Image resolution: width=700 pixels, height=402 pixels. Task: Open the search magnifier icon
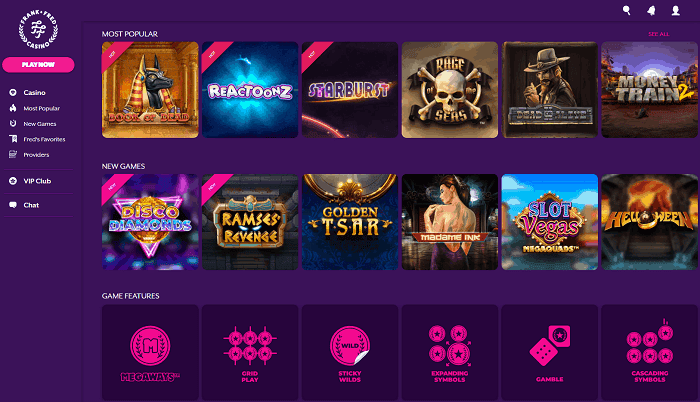627,10
